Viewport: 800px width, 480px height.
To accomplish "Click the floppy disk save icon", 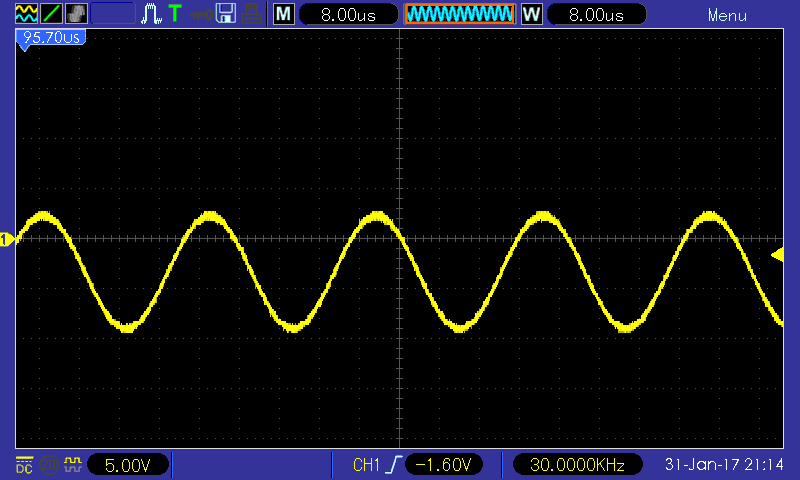I will (226, 13).
